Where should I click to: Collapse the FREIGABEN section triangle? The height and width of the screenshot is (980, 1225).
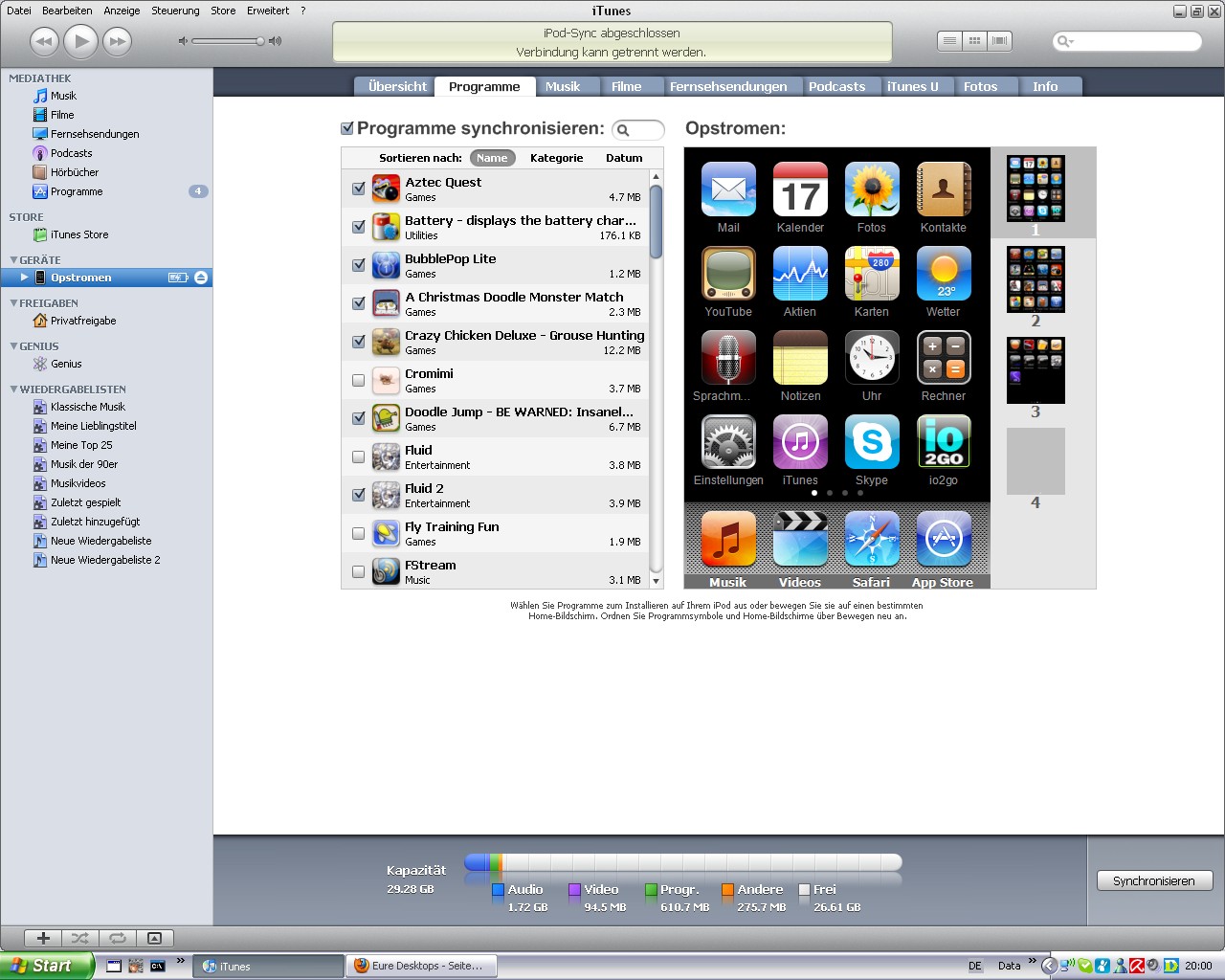pyautogui.click(x=13, y=303)
